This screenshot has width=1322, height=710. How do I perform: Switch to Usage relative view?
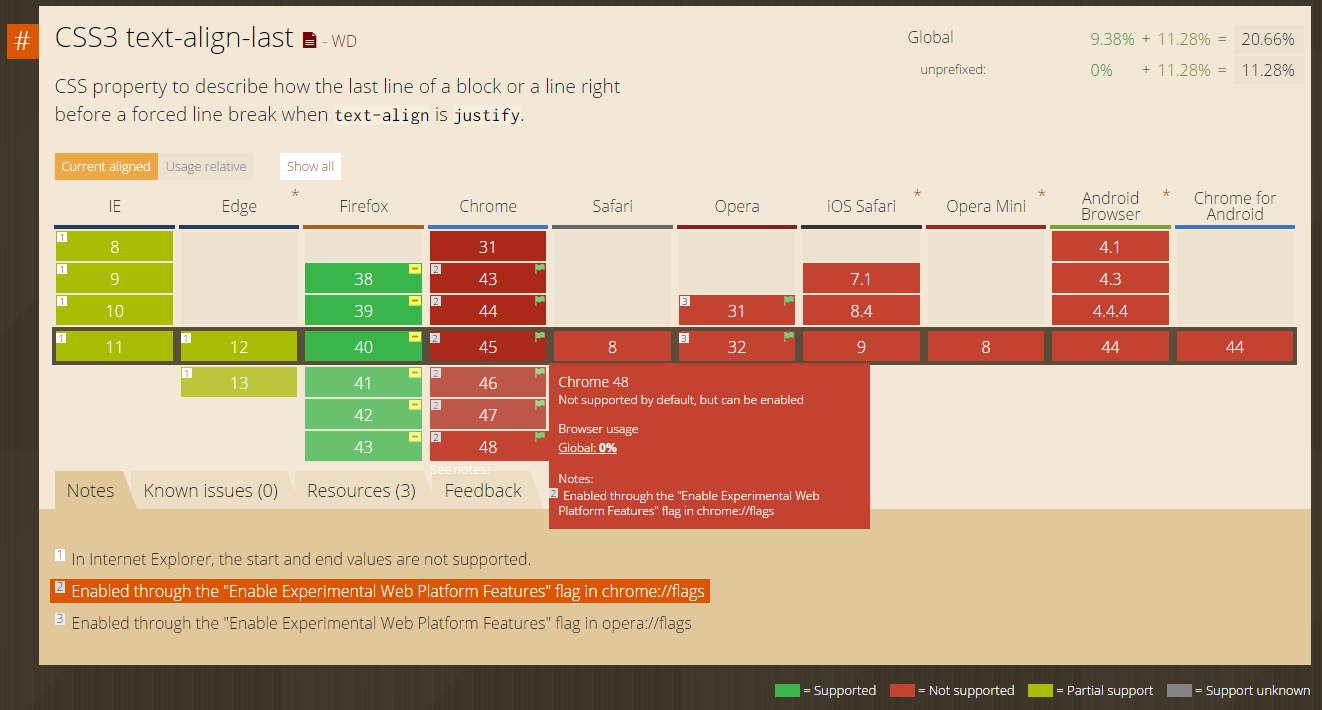pyautogui.click(x=206, y=167)
